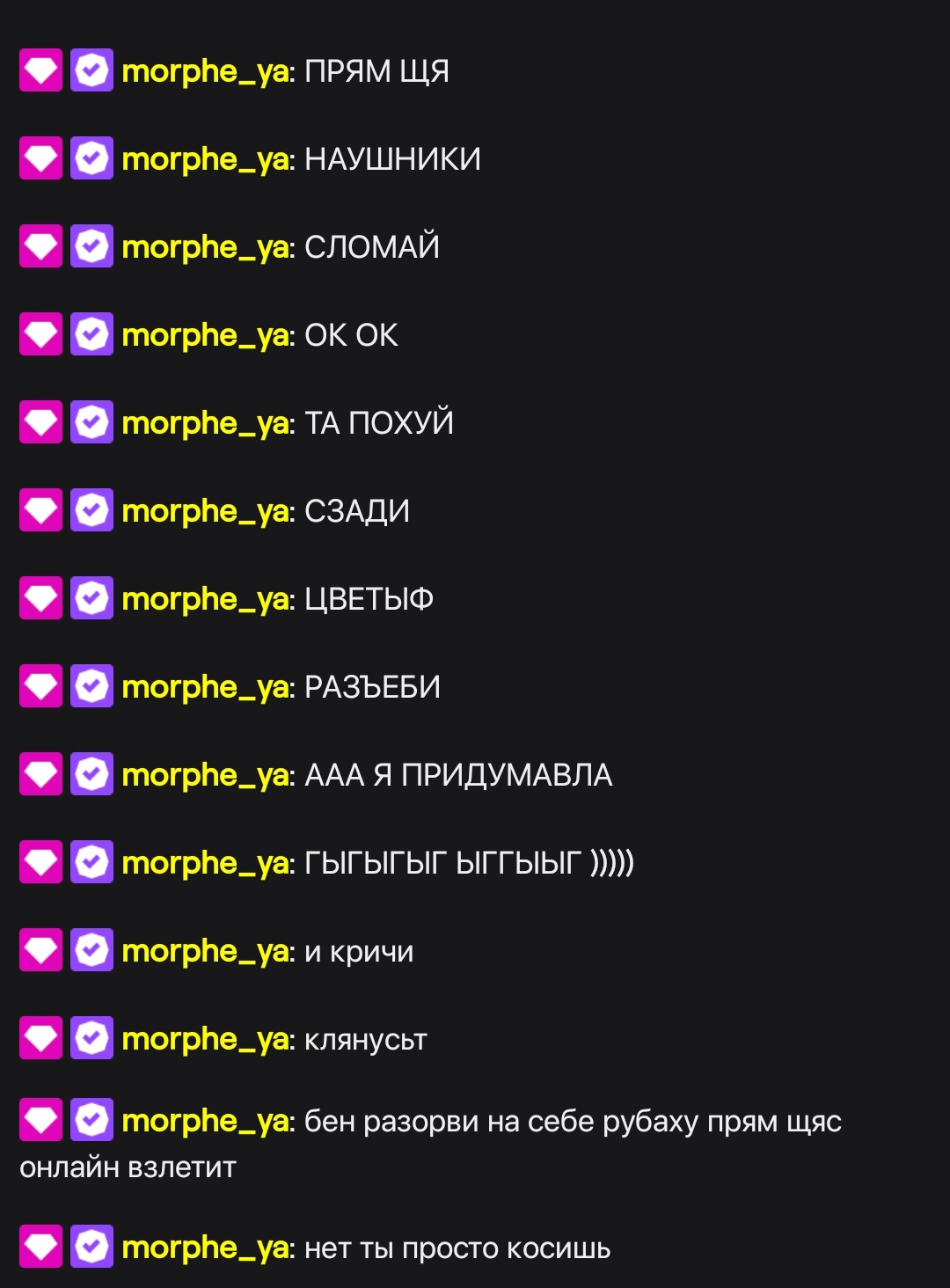The height and width of the screenshot is (1288, 950).
Task: Click the message text "ААА Я ПРИДУМАВЛА"
Action: pos(458,775)
